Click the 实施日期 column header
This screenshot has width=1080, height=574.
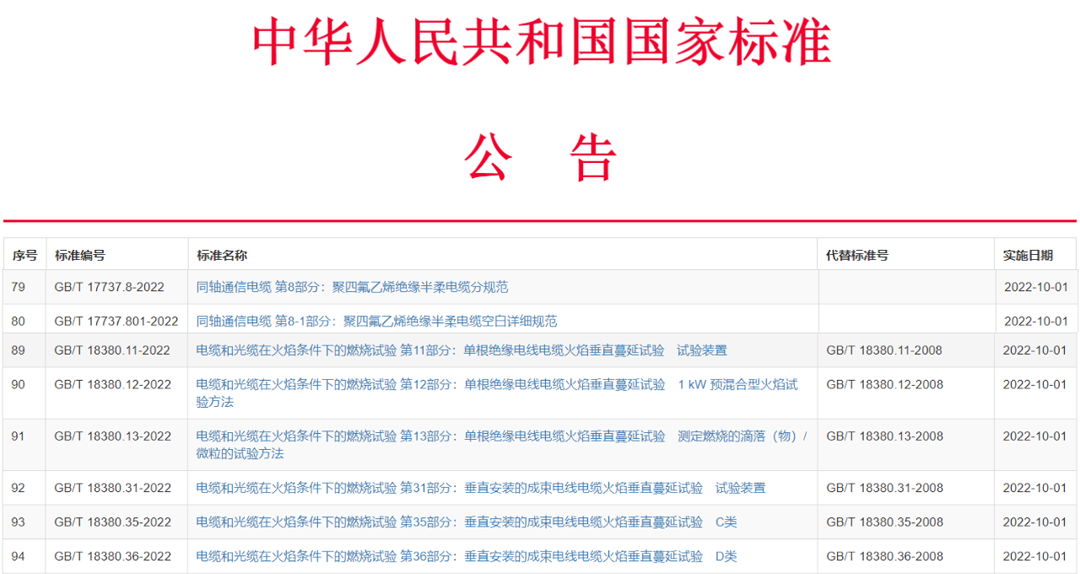[x=1028, y=256]
